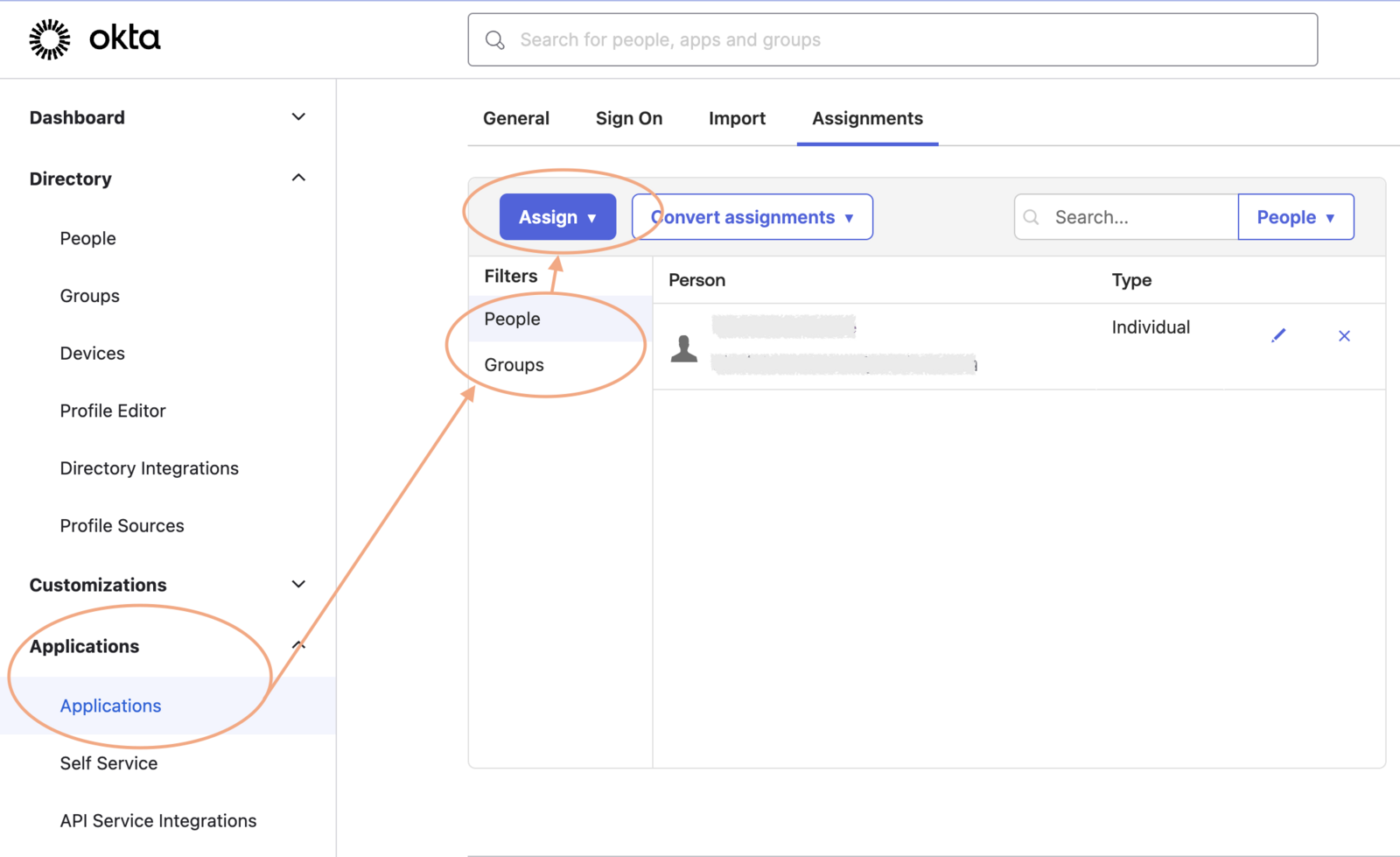The height and width of the screenshot is (857, 1400).
Task: Expand the Customizations section chevron
Action: click(x=298, y=584)
